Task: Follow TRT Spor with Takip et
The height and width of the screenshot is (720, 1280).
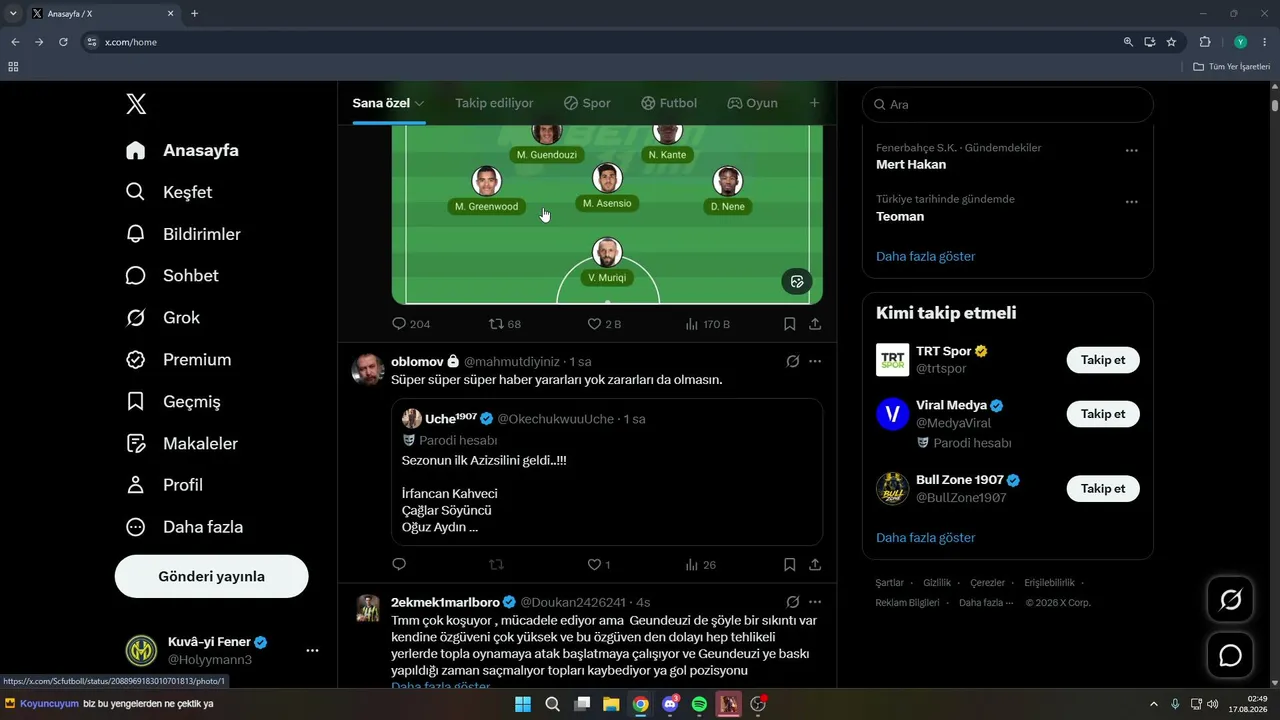Action: (x=1103, y=360)
